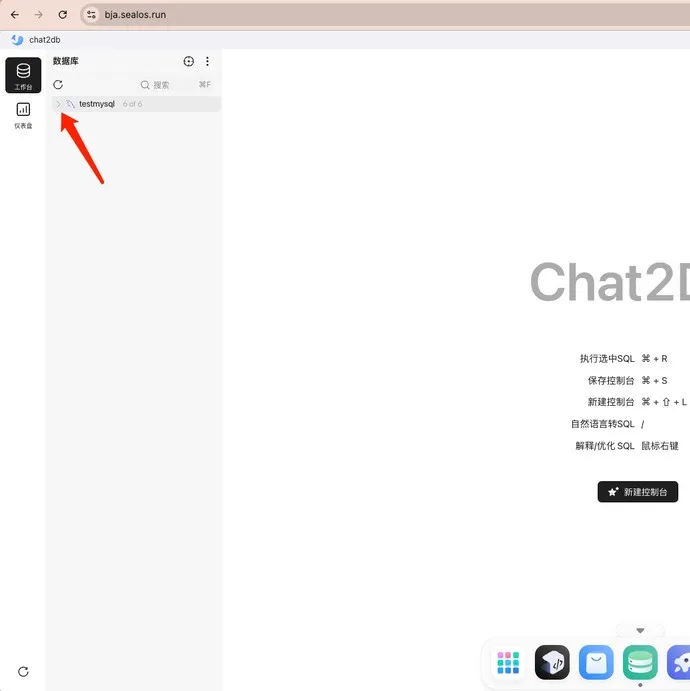Viewport: 690px width, 691px height.
Task: Click the 自然语言转SQL hint text
Action: point(603,424)
